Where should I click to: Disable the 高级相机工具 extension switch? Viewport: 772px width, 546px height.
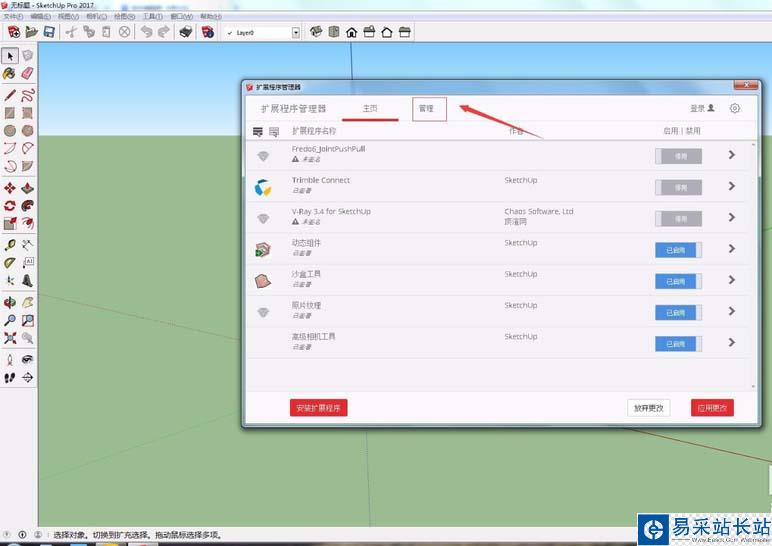(678, 344)
